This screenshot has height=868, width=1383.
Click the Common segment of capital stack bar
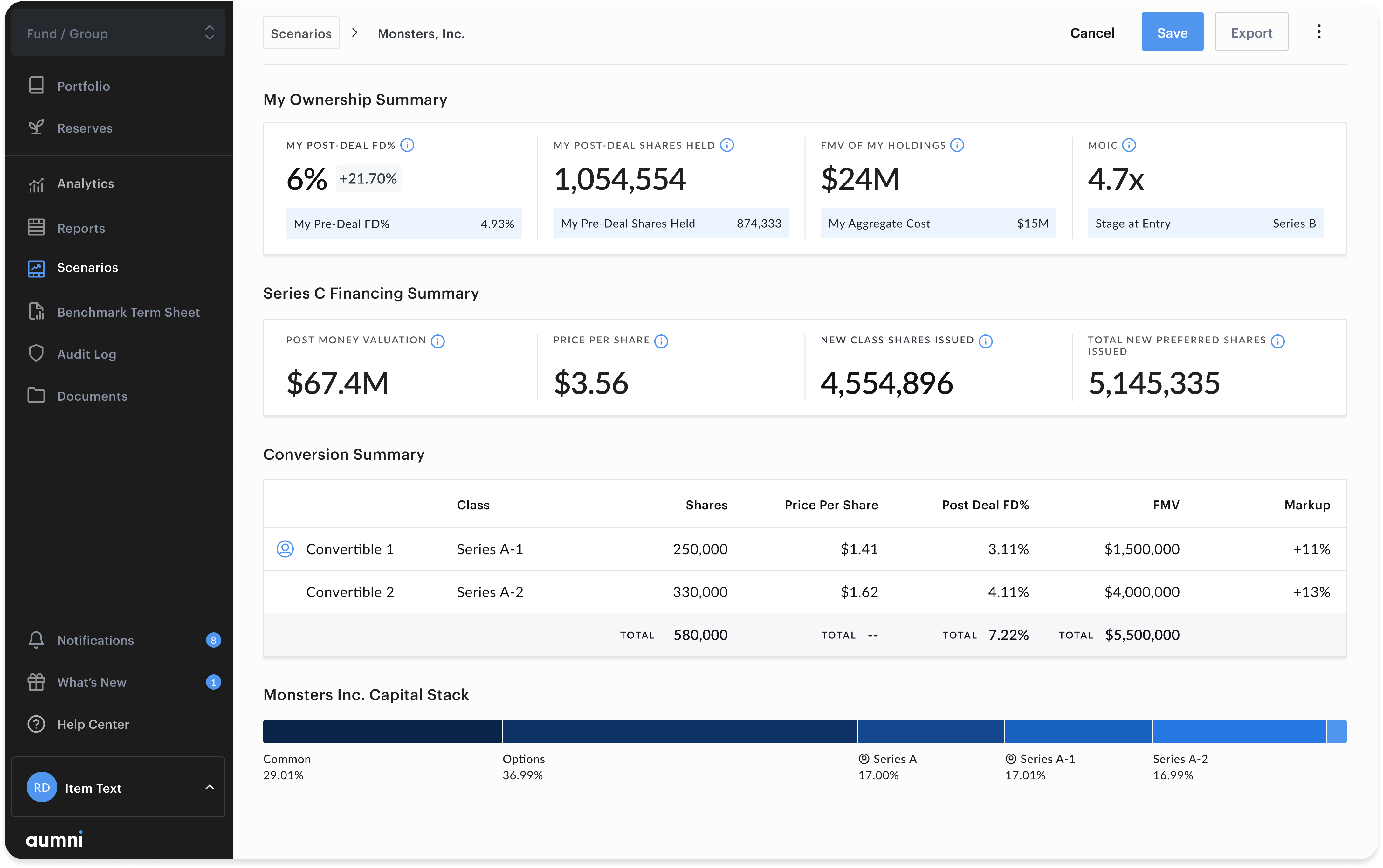(x=382, y=731)
